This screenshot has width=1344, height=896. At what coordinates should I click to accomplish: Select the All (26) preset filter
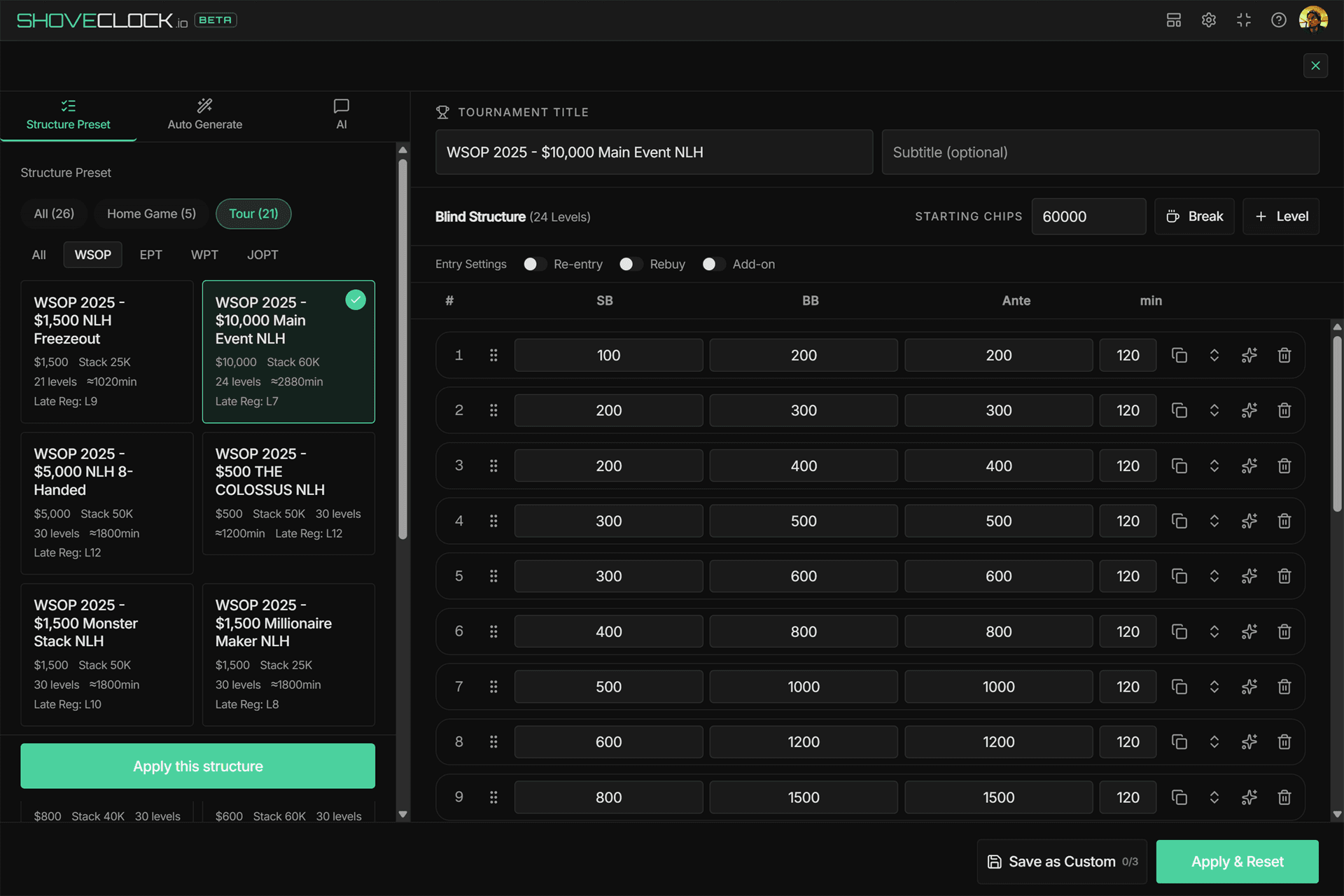point(54,213)
